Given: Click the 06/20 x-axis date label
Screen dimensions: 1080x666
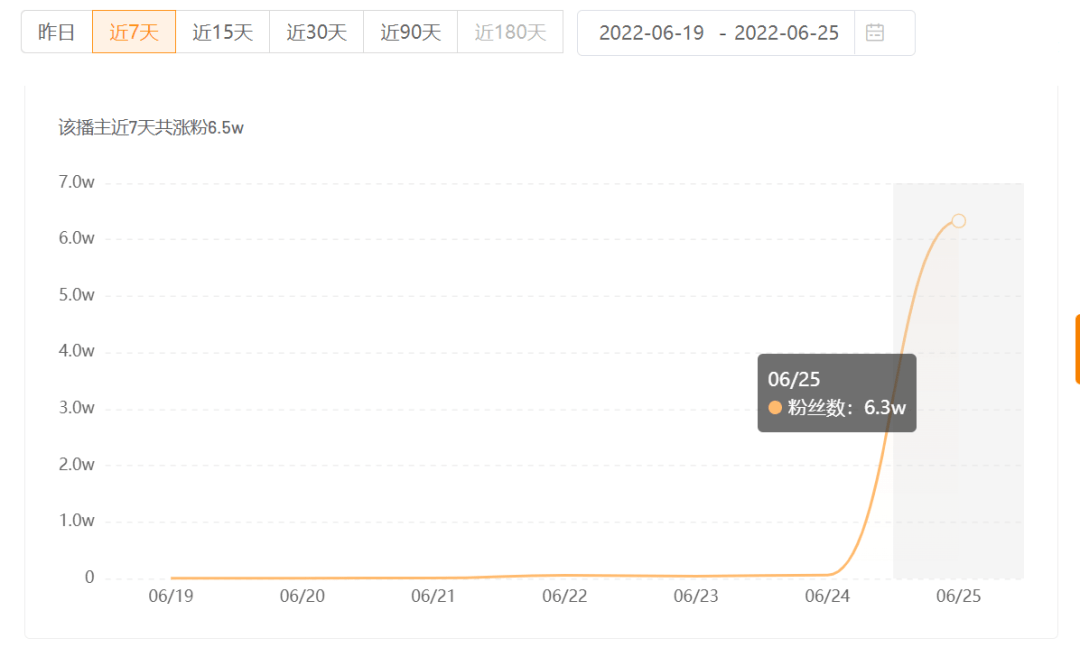Looking at the screenshot, I should (302, 596).
